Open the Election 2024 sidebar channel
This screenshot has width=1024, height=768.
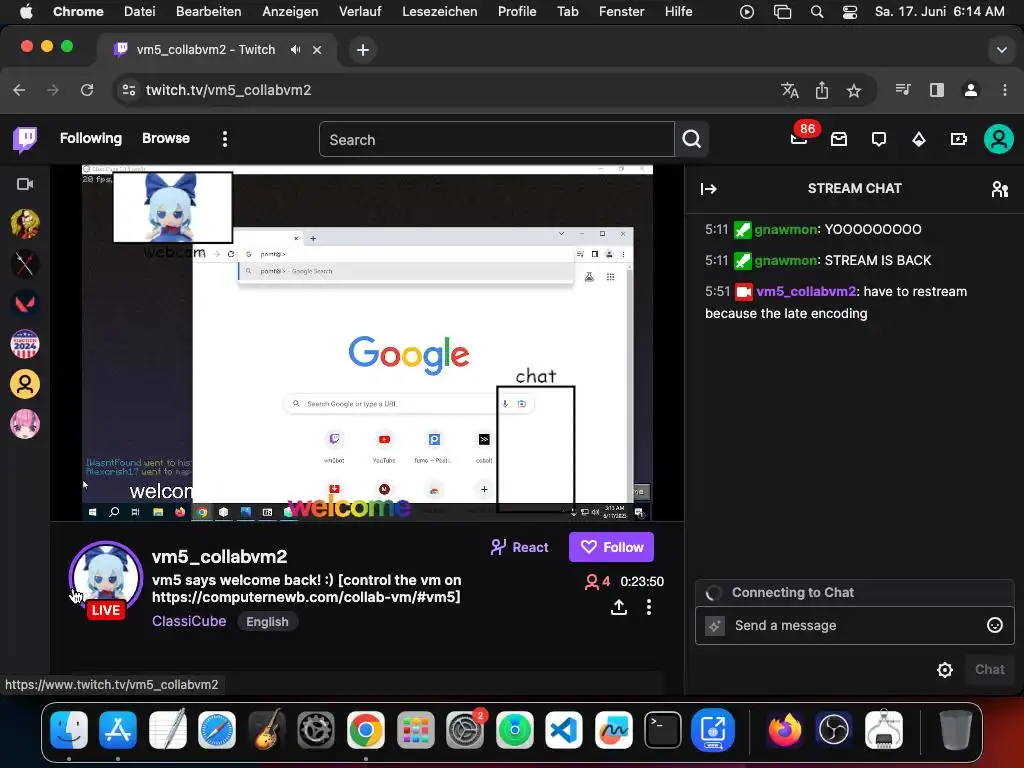[25, 344]
